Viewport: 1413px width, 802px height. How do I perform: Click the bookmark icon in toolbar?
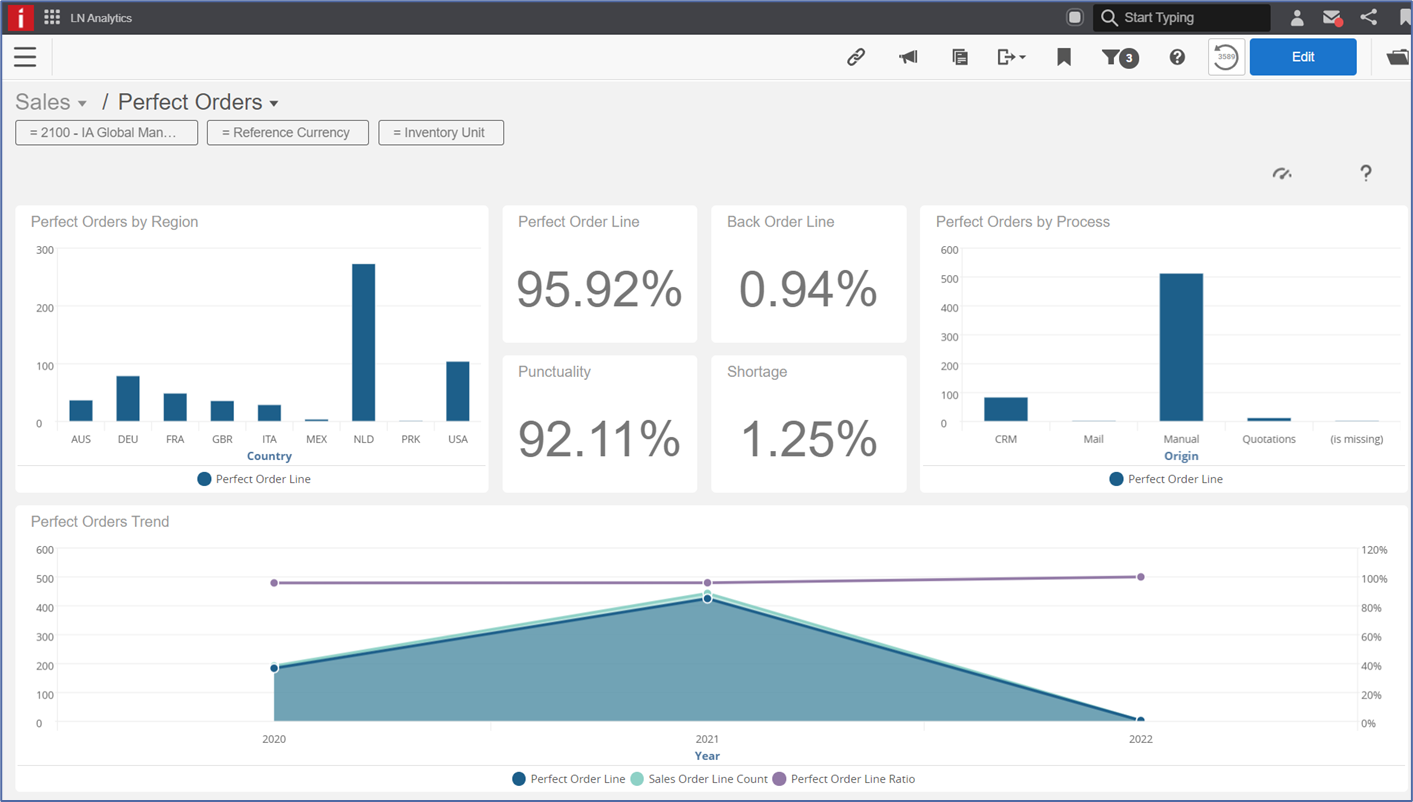click(1064, 57)
